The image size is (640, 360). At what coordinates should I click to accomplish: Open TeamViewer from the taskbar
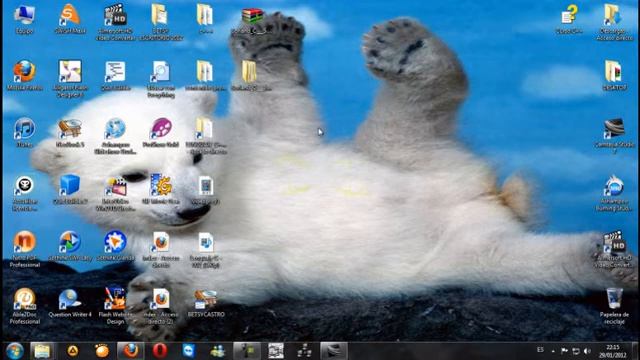pos(189,351)
